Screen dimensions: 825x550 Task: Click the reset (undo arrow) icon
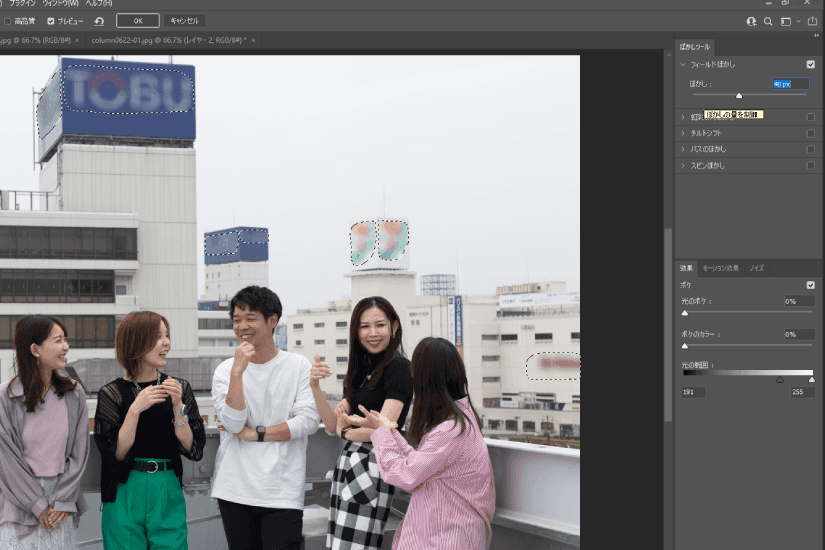(99, 20)
